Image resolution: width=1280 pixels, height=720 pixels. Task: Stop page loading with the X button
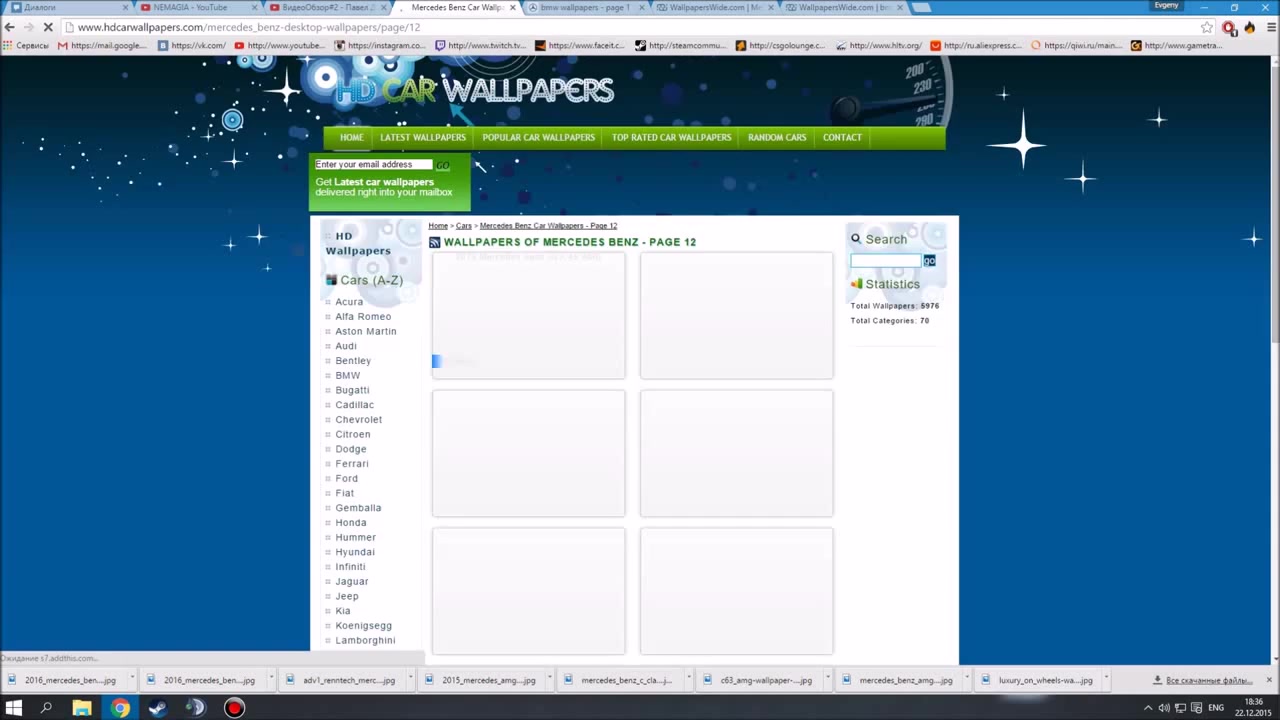click(x=47, y=27)
